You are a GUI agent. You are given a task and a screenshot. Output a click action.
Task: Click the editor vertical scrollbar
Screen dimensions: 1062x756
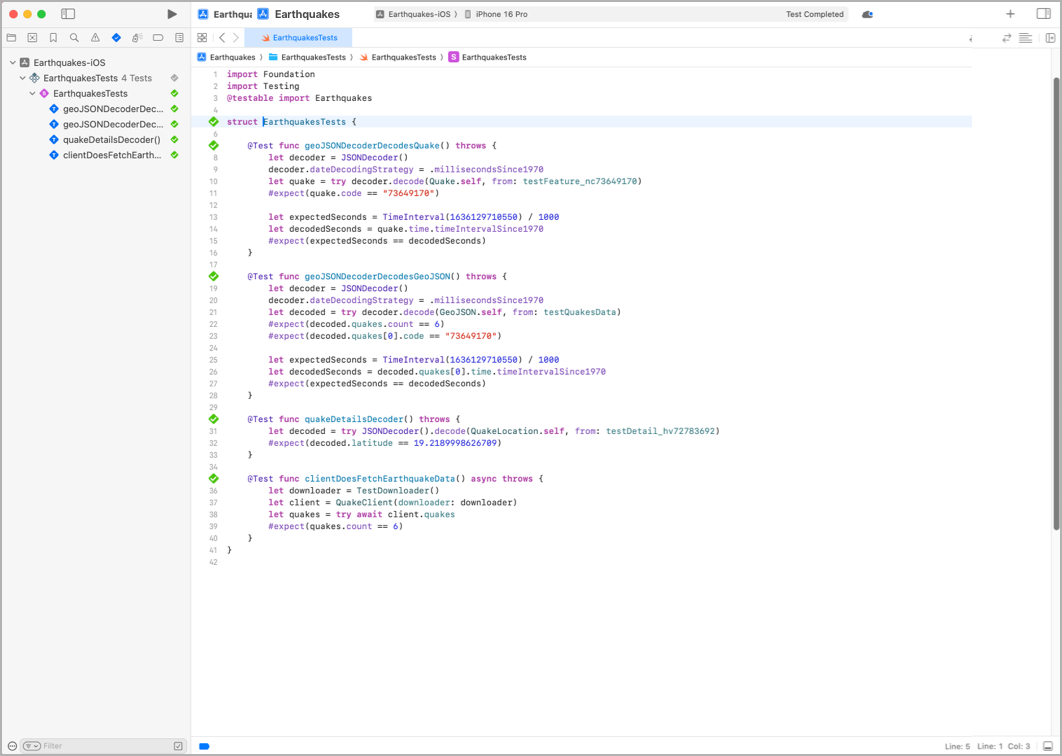pos(1057,303)
